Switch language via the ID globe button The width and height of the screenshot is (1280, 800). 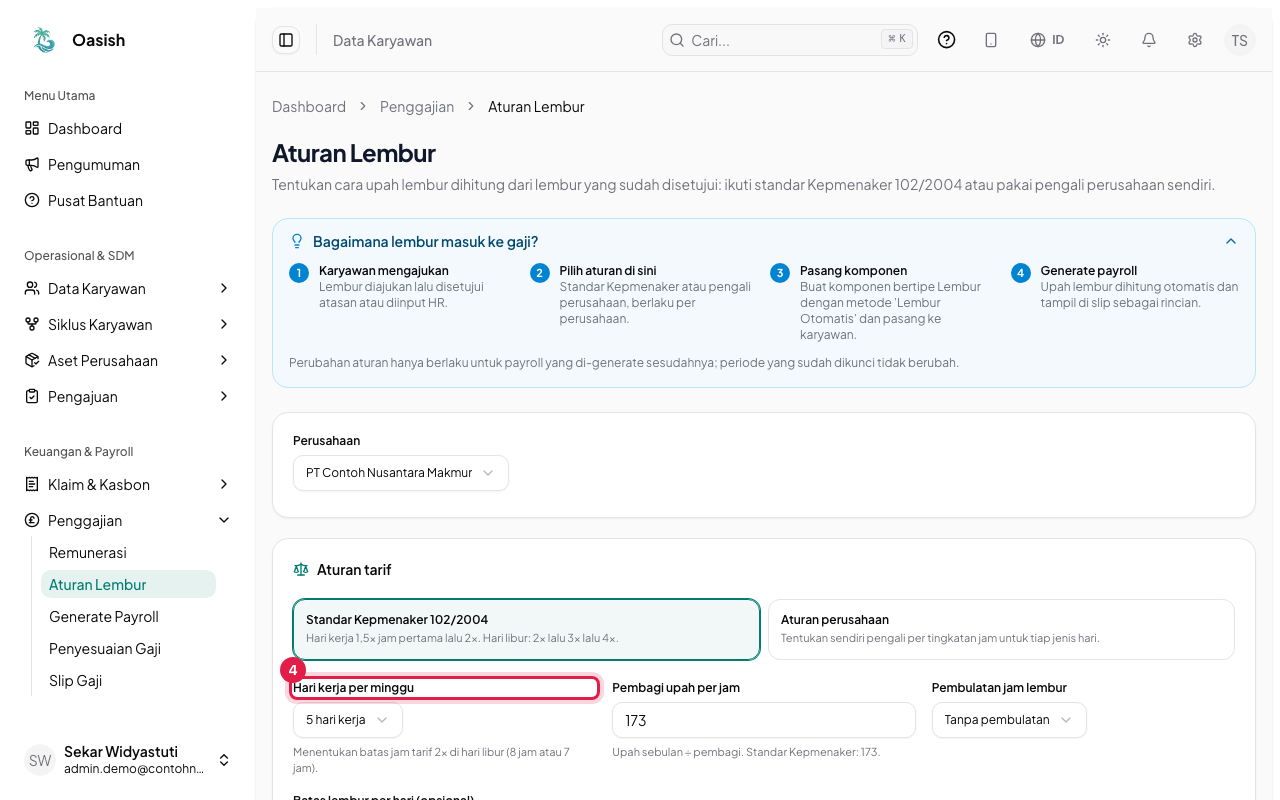(1047, 40)
